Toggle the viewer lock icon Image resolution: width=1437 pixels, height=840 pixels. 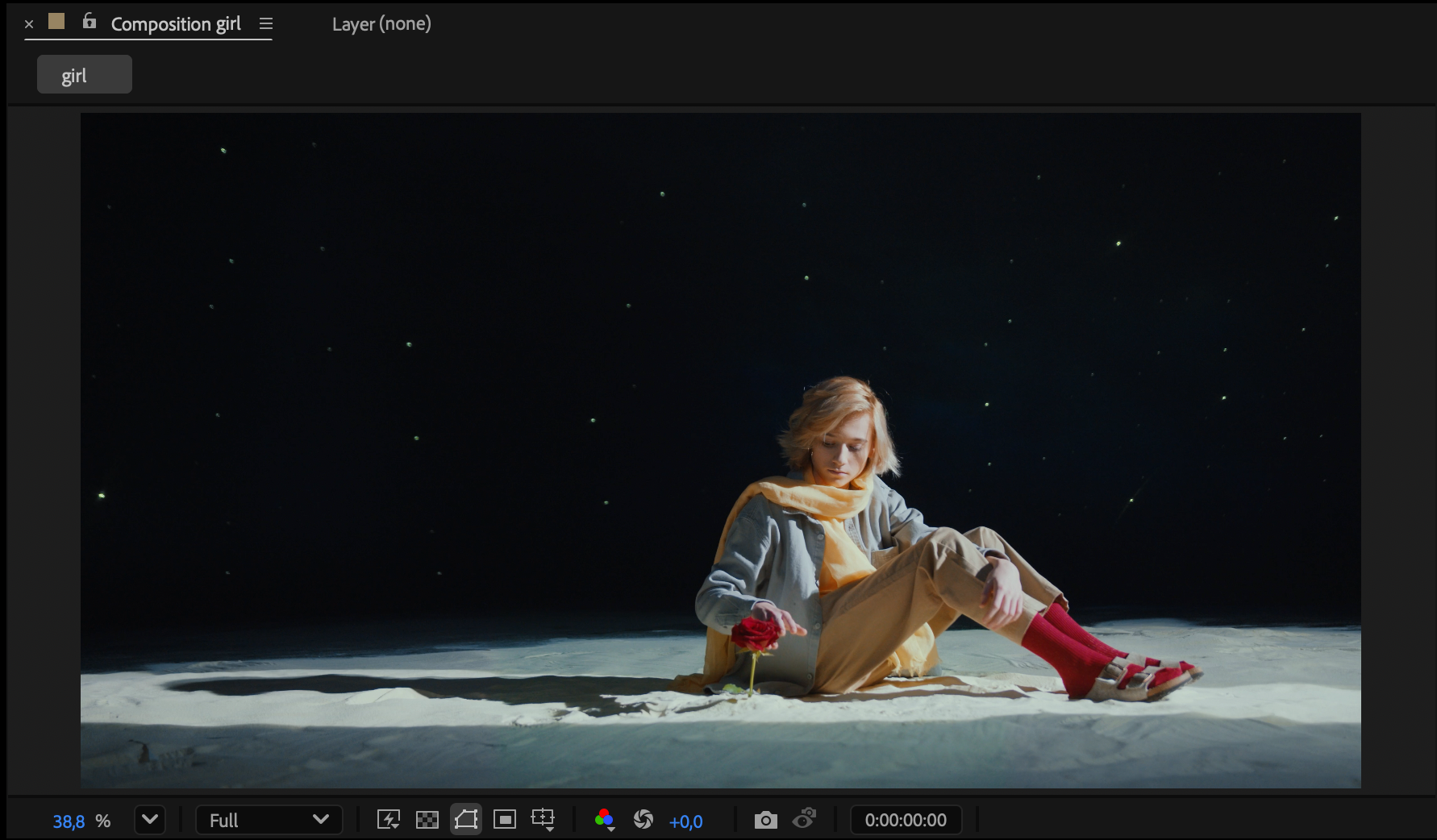tap(90, 22)
